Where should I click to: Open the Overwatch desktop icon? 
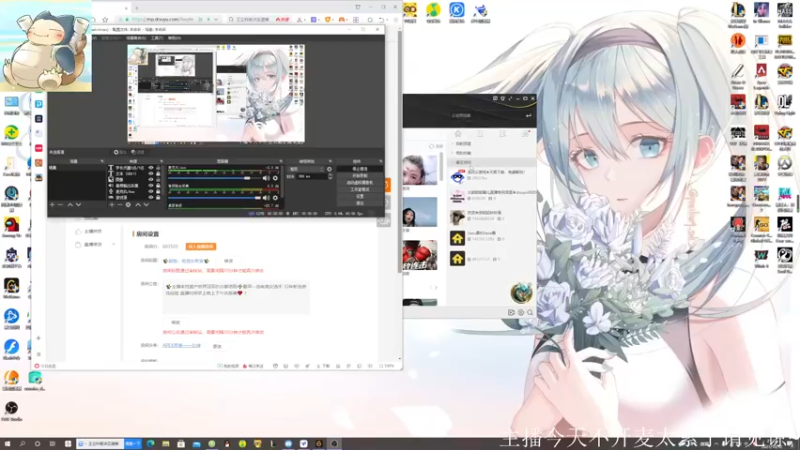click(x=785, y=166)
